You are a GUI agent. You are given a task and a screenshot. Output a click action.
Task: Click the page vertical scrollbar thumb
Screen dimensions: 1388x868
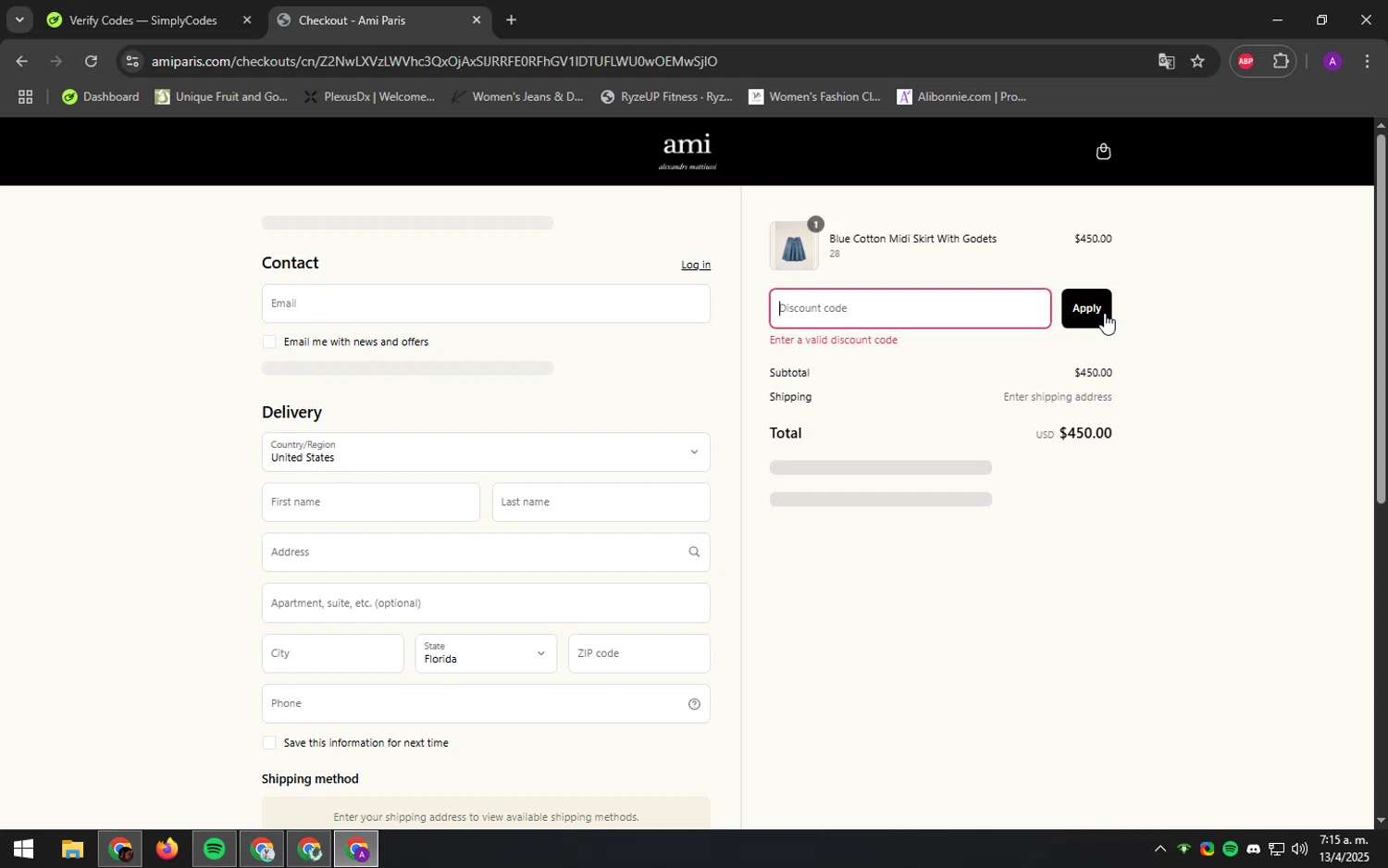[1381, 319]
